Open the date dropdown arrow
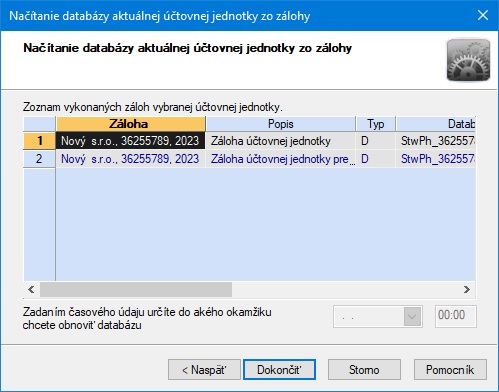The image size is (499, 392). tap(412, 316)
